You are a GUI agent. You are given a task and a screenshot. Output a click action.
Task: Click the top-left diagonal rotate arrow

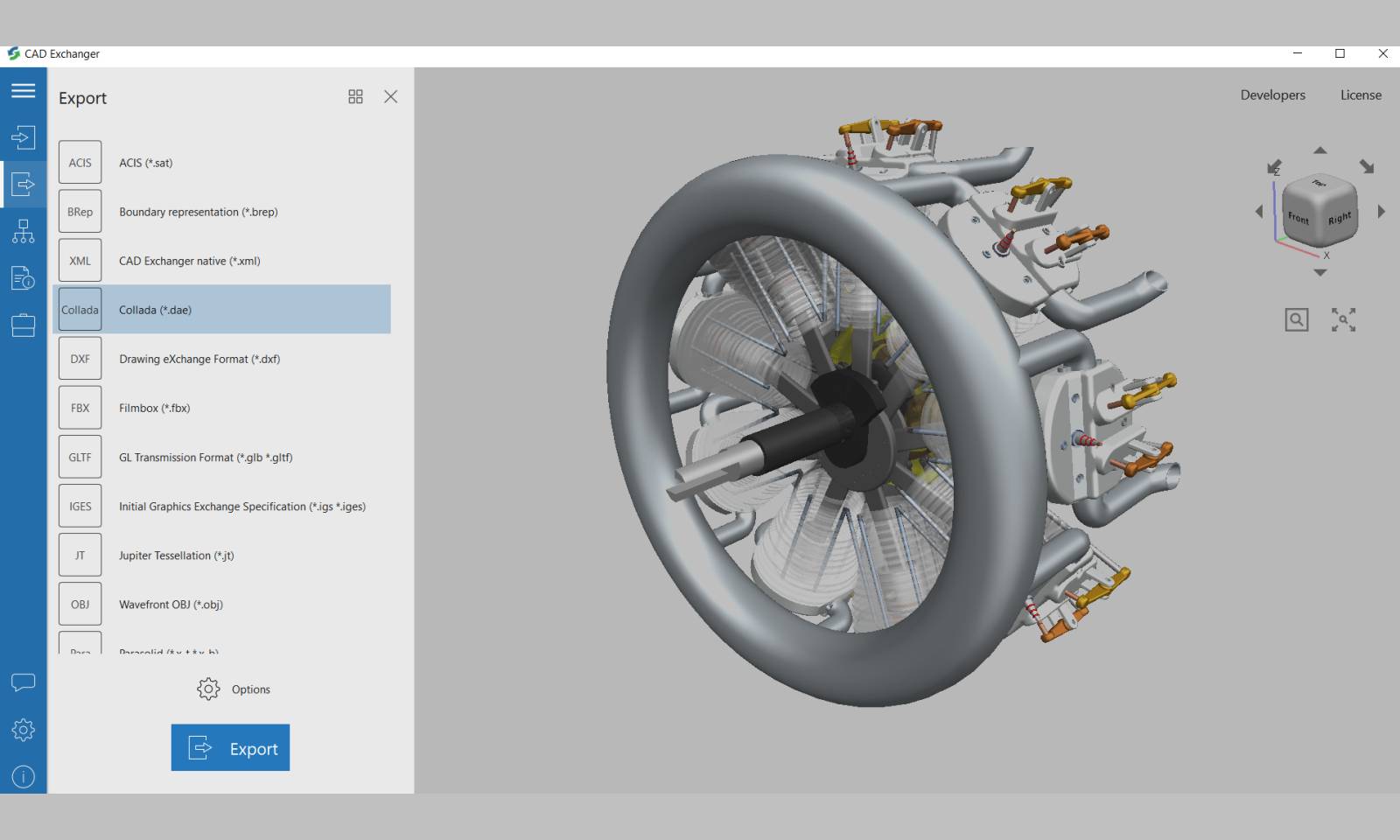click(1274, 166)
